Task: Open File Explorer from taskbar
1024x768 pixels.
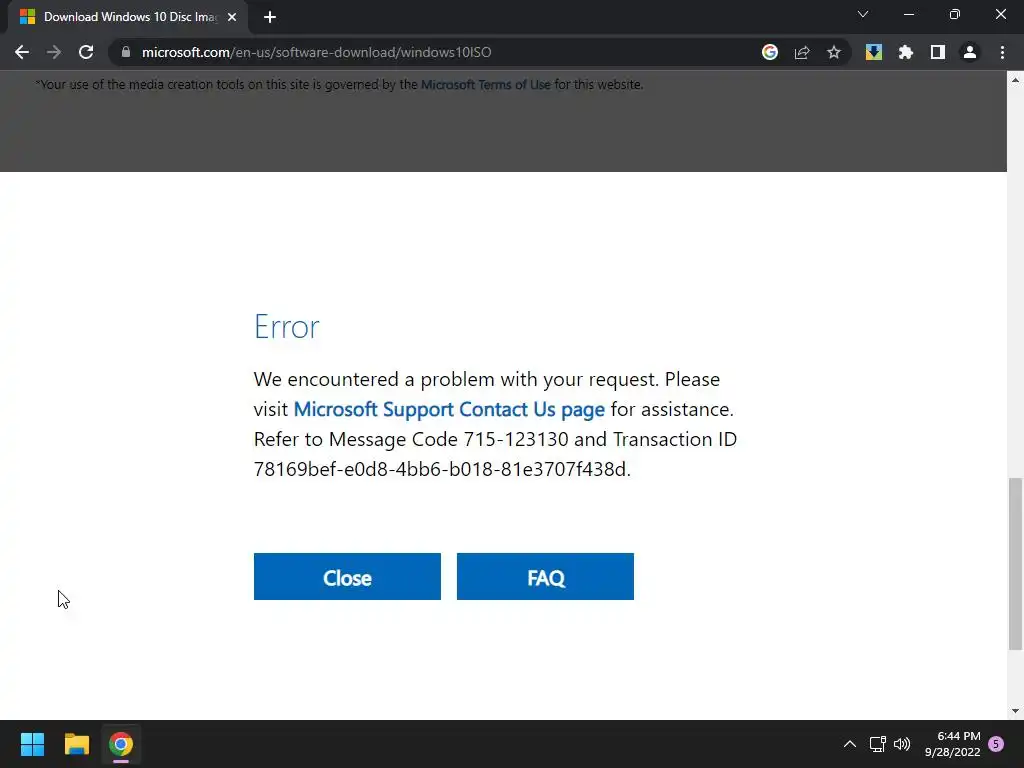Action: (x=76, y=744)
